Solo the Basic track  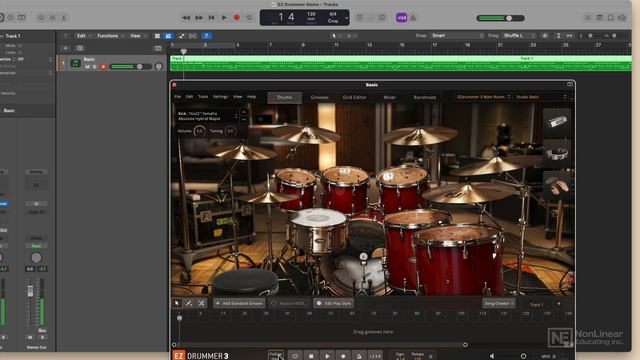(x=95, y=67)
